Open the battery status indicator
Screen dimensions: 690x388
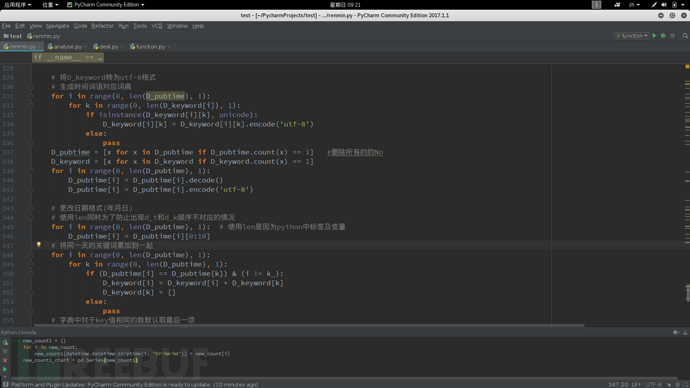(674, 4)
